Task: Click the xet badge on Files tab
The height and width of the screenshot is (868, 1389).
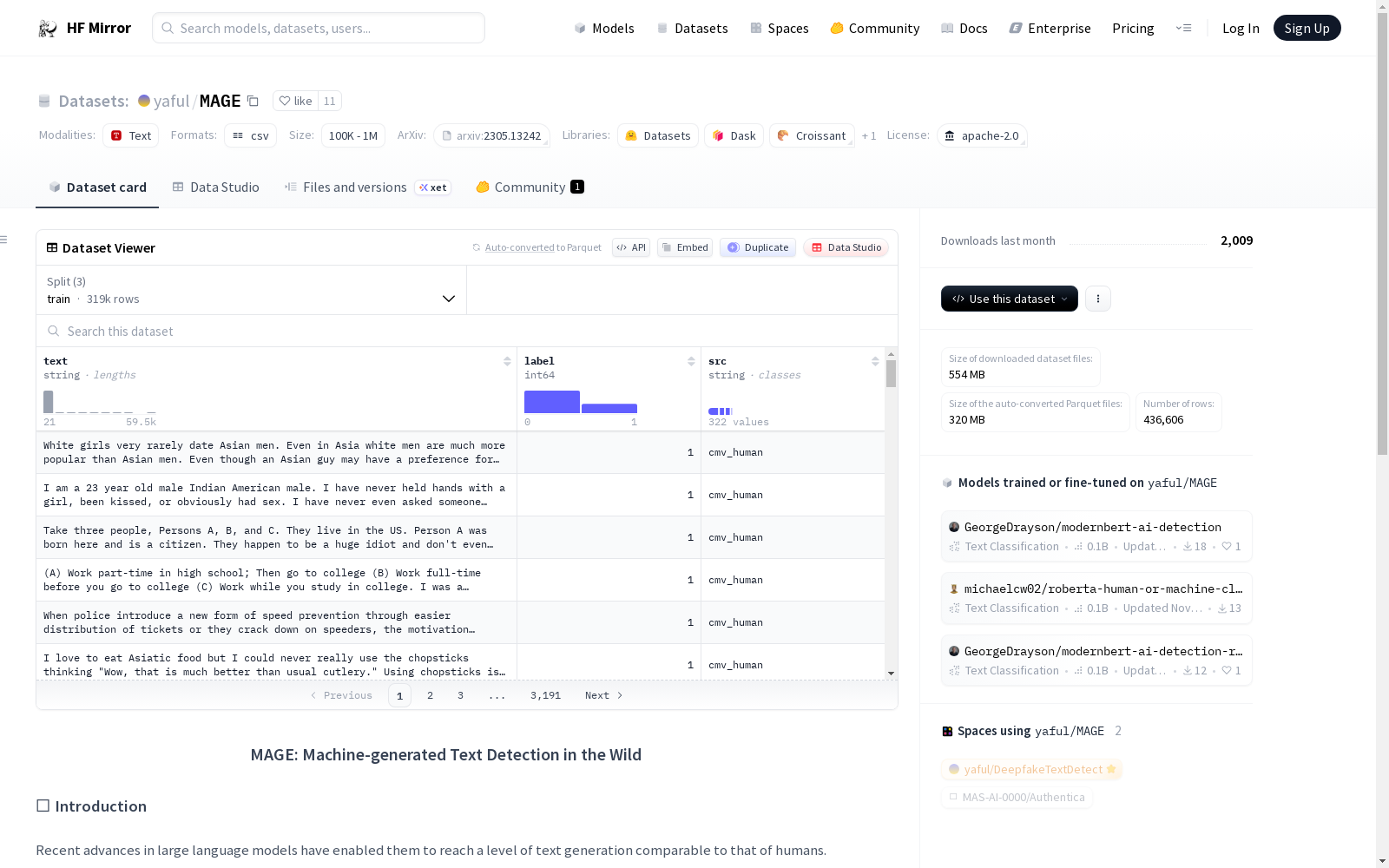Action: 433,187
